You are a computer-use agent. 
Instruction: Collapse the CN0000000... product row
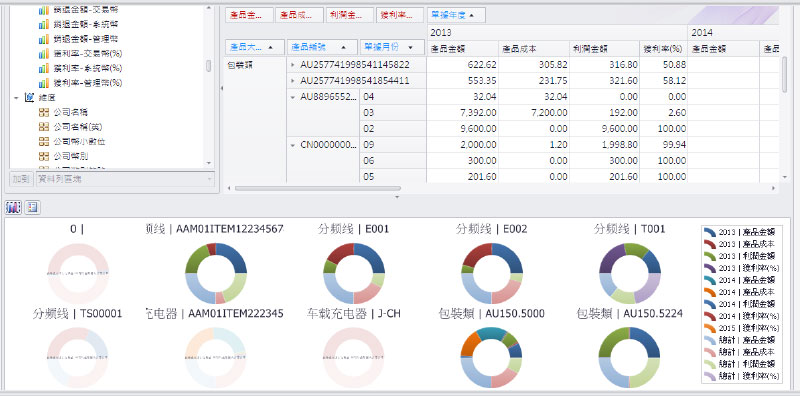[x=292, y=145]
